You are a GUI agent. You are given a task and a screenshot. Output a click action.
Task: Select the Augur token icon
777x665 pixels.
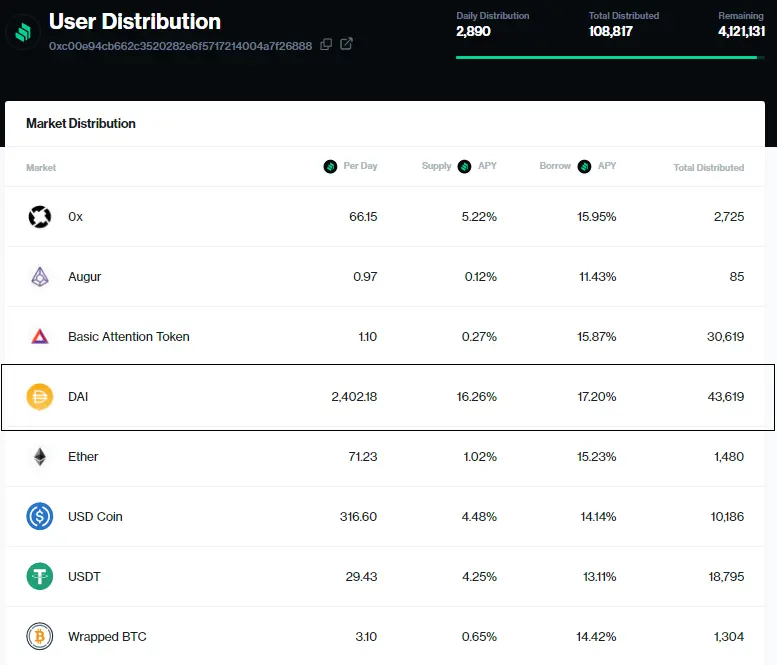40,277
